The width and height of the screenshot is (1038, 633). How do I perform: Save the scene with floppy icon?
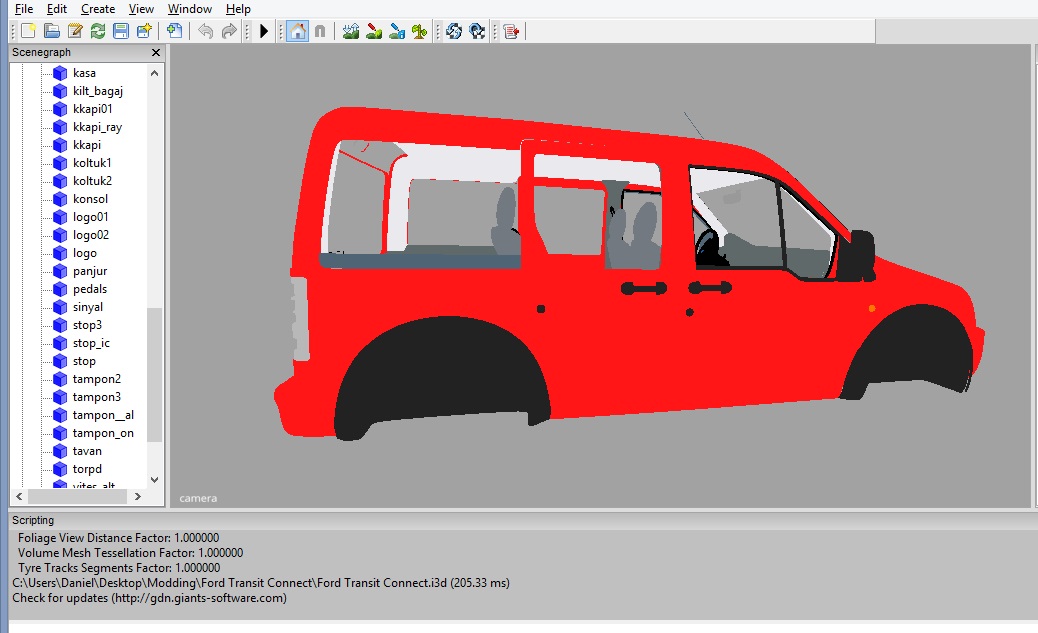(x=120, y=31)
